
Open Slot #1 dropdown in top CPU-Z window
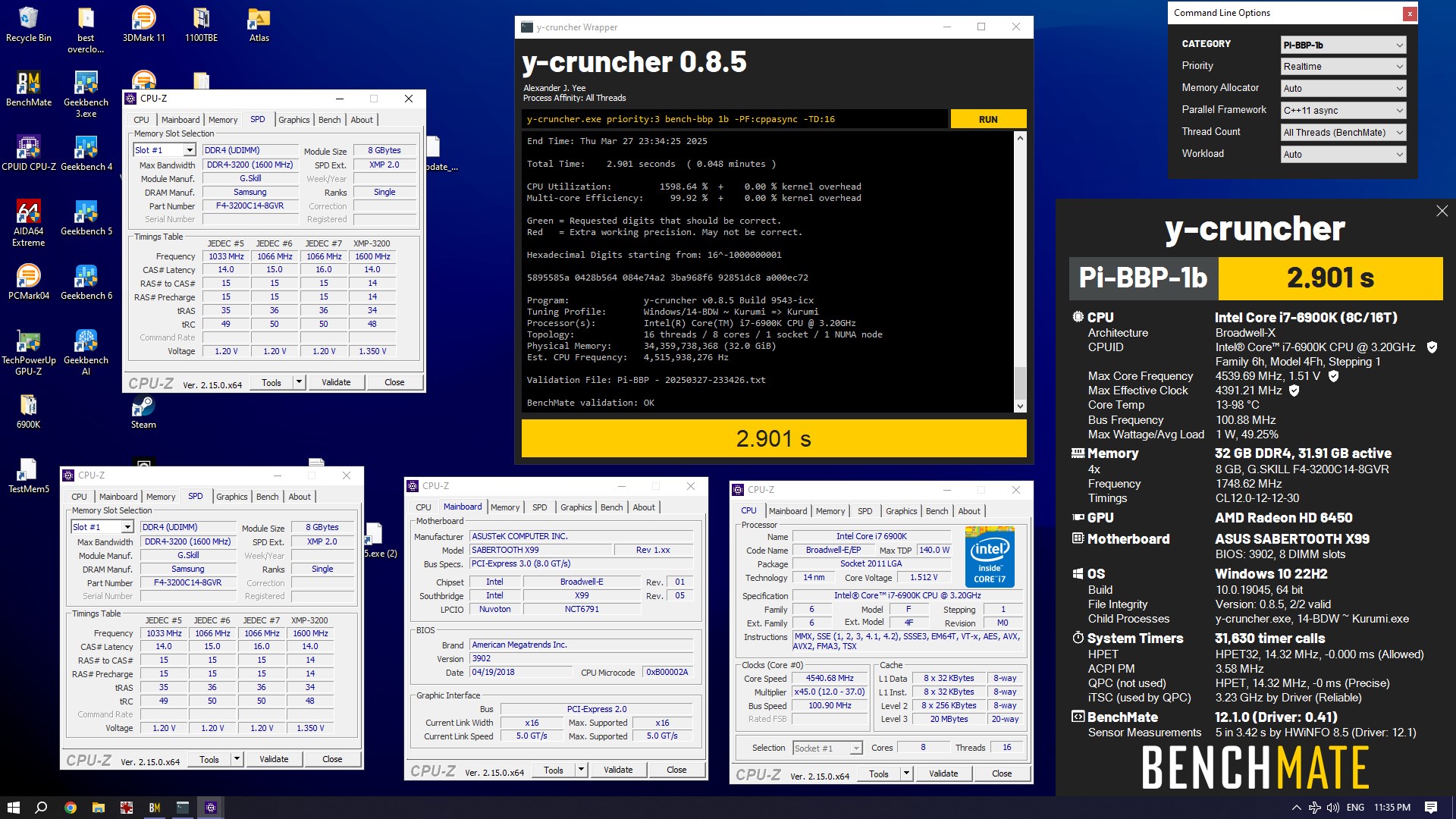[x=165, y=150]
